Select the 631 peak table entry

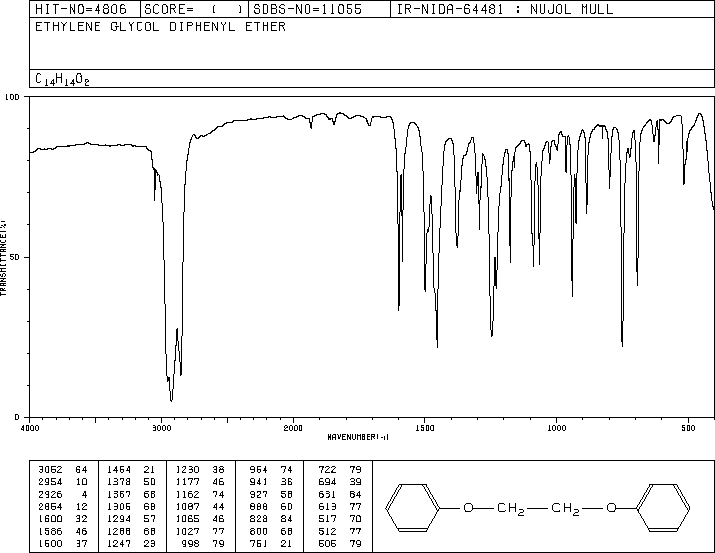tap(340, 494)
